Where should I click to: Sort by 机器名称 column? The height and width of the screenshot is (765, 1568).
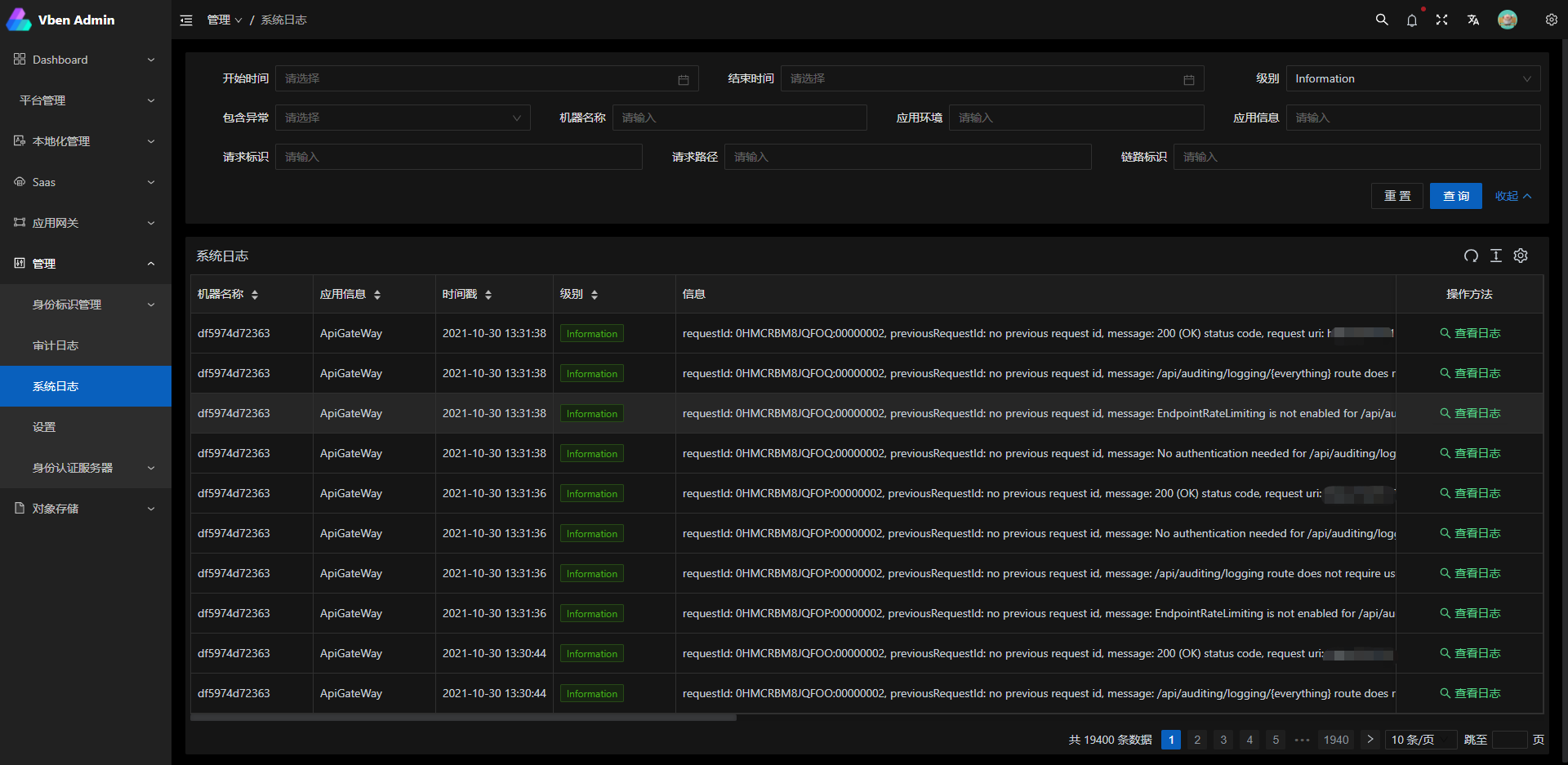(x=255, y=295)
